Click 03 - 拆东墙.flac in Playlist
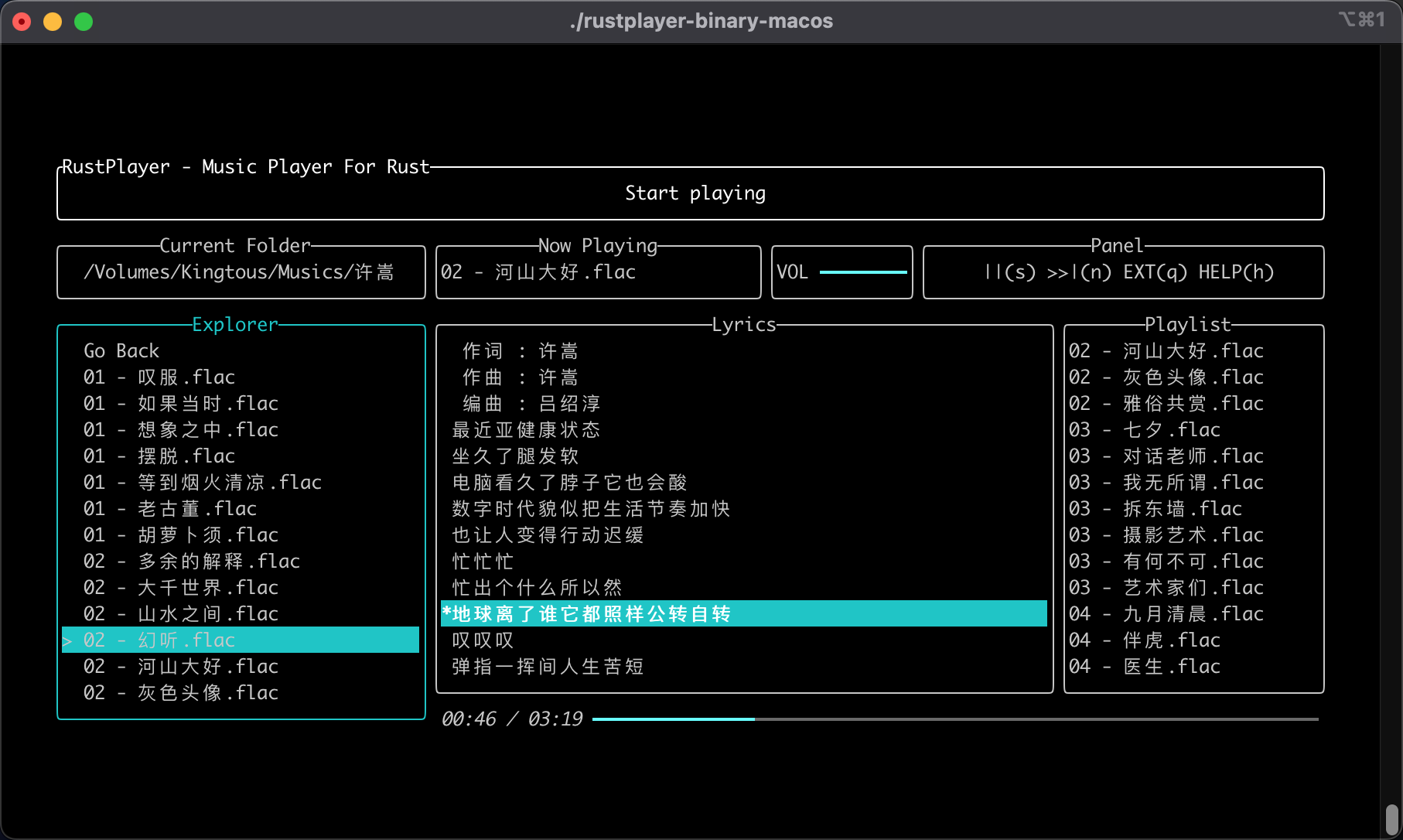 click(x=1155, y=509)
